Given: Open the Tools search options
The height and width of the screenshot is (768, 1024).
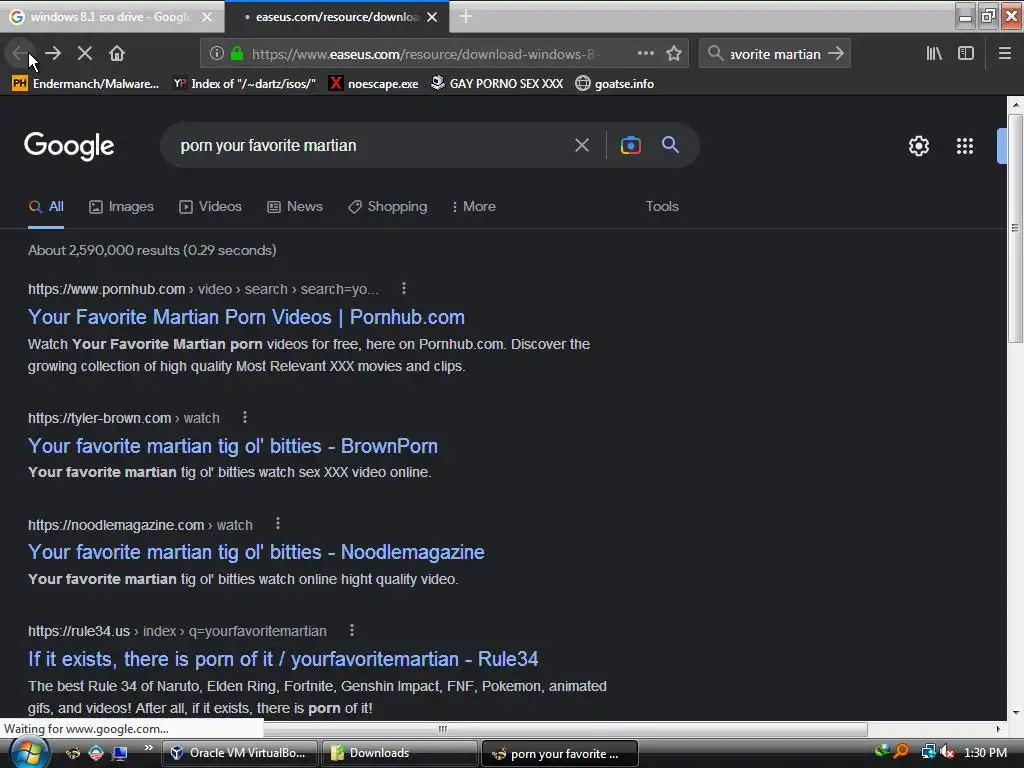Looking at the screenshot, I should [x=662, y=206].
